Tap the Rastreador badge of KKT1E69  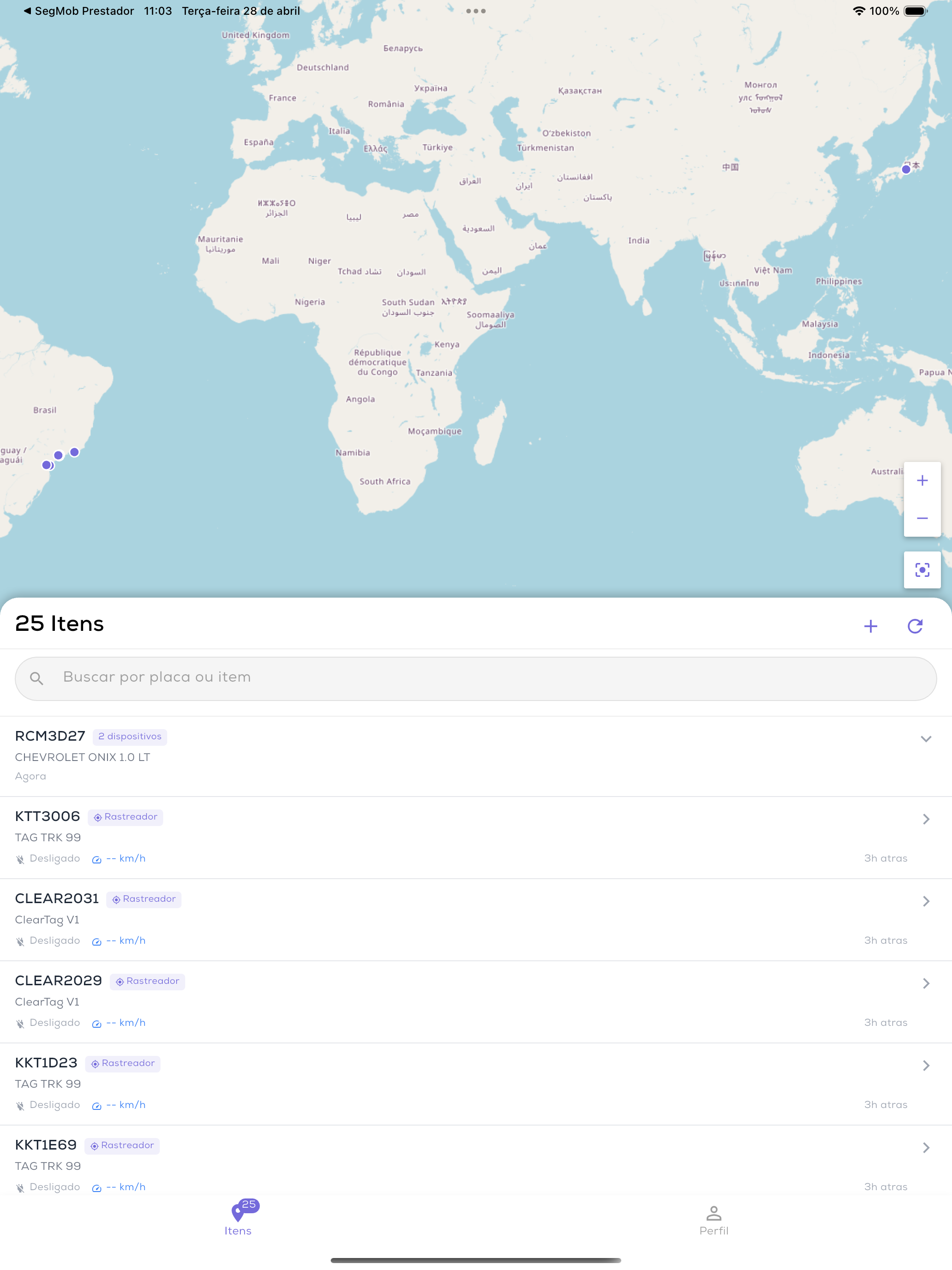pos(122,1145)
